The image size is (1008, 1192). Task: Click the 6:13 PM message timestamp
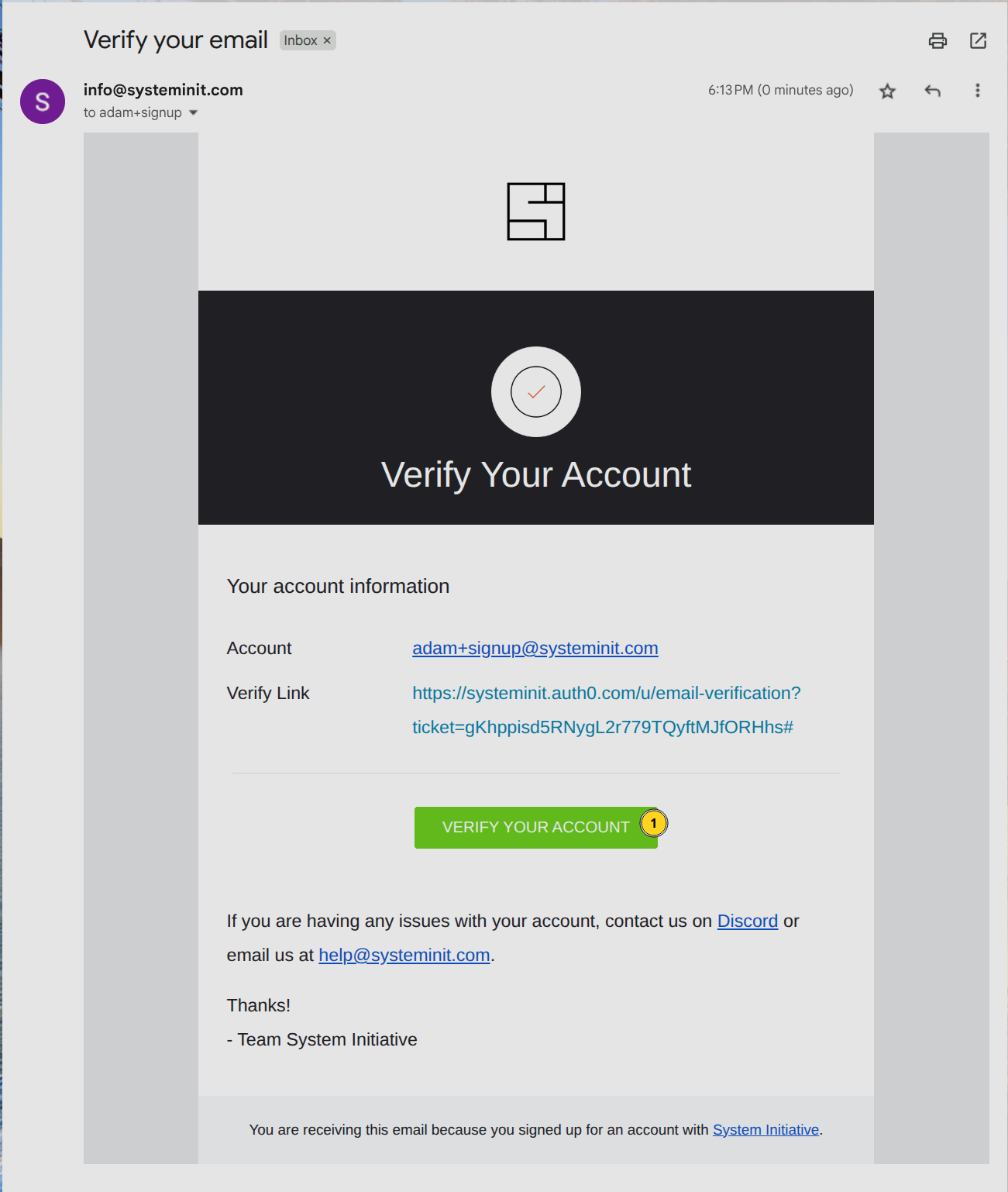click(x=780, y=91)
